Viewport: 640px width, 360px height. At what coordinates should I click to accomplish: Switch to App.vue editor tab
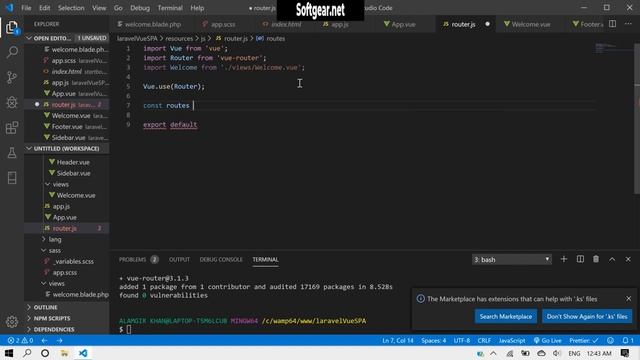[x=403, y=24]
